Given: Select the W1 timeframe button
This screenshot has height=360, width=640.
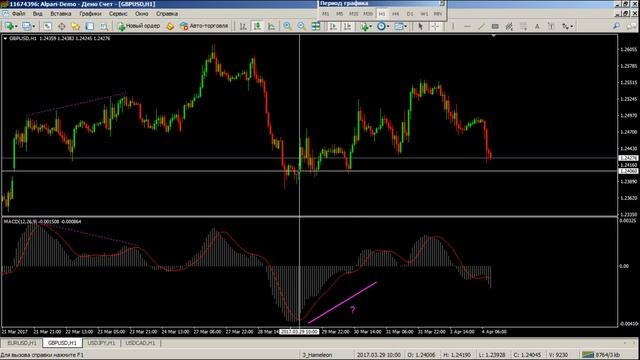Looking at the screenshot, I should 424,14.
